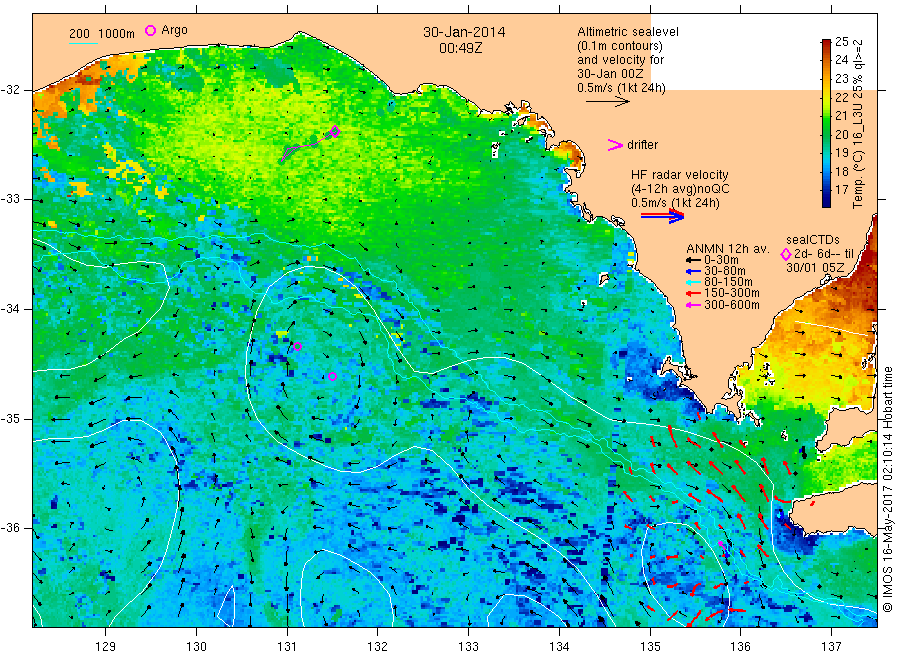Click the latitude label -32
The width and height of the screenshot is (900, 660).
coord(10,90)
